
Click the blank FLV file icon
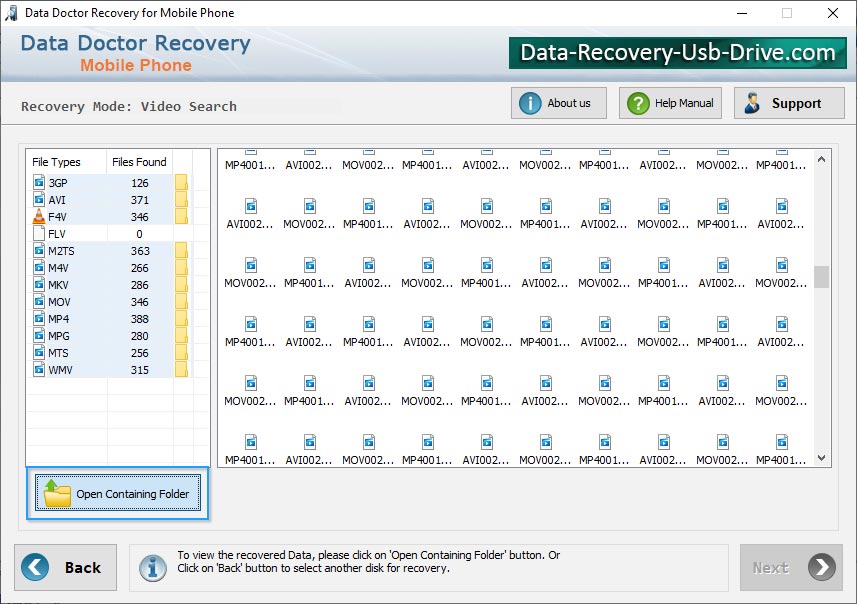[39, 233]
